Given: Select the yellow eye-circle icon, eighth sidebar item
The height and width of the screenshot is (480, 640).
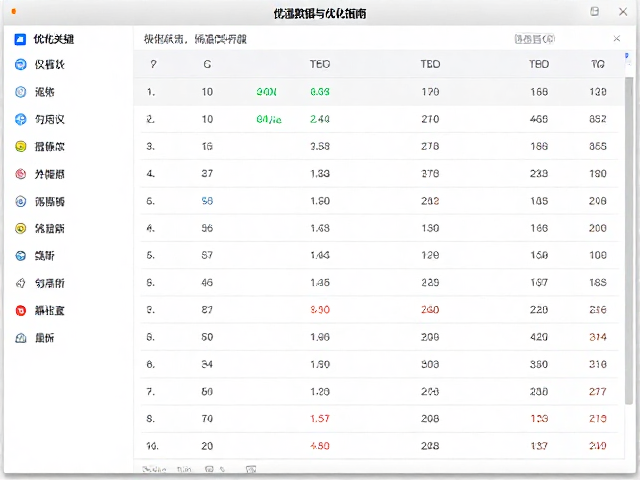Looking at the screenshot, I should [x=20, y=229].
